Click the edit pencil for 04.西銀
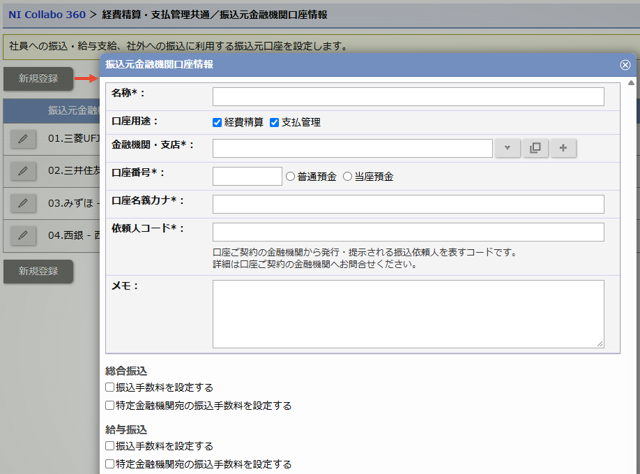Viewport: 640px width, 474px height. [x=22, y=236]
